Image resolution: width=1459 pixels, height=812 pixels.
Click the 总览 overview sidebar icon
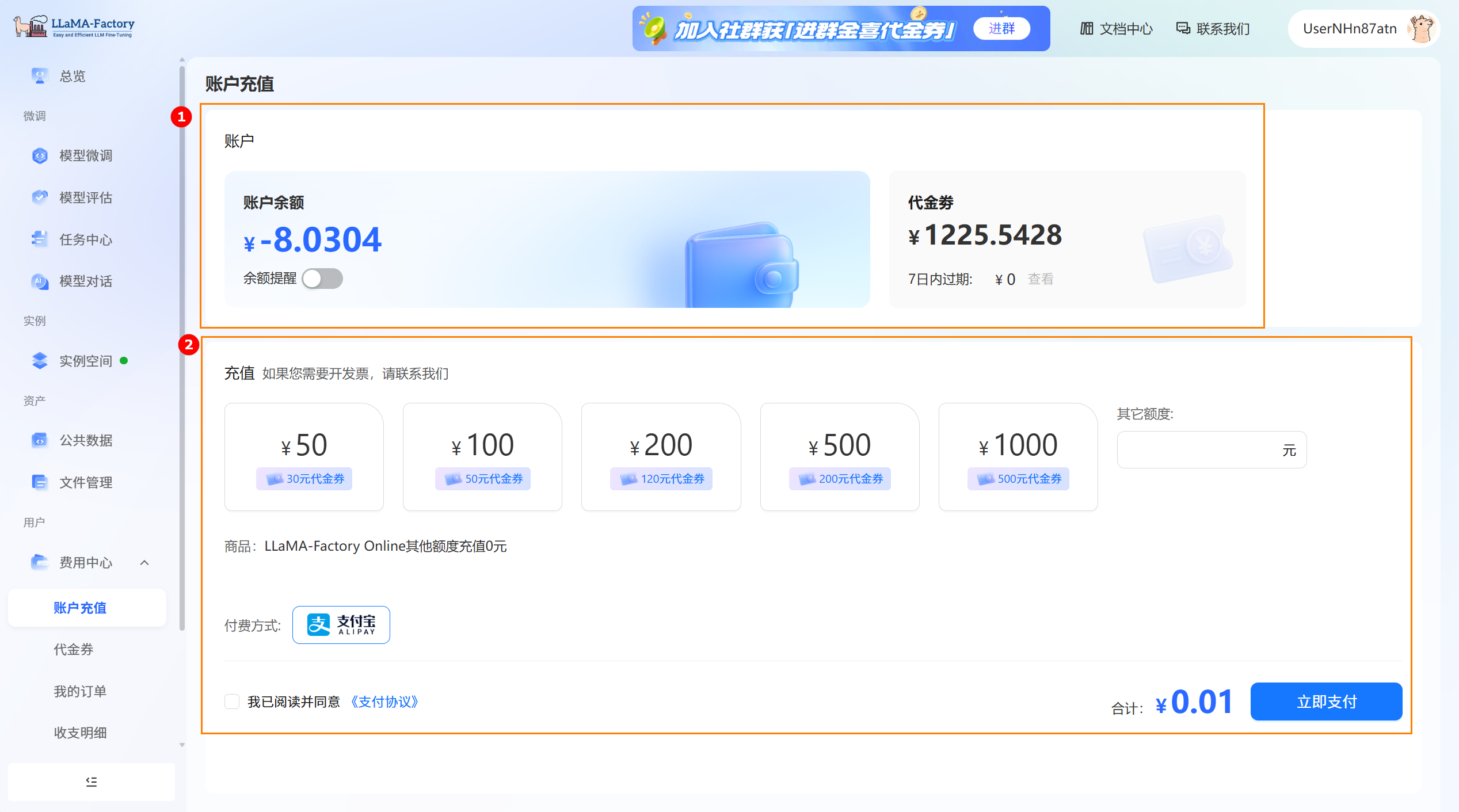coord(39,76)
